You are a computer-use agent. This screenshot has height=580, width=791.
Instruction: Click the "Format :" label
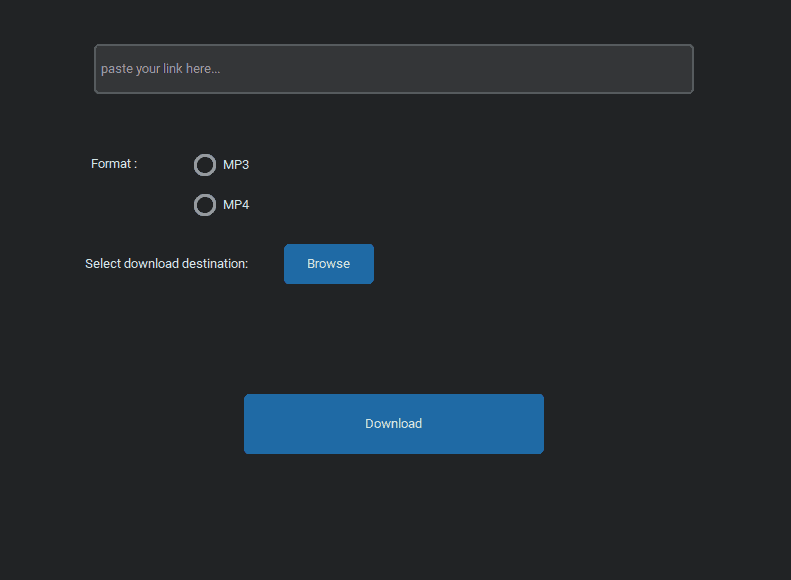(114, 164)
